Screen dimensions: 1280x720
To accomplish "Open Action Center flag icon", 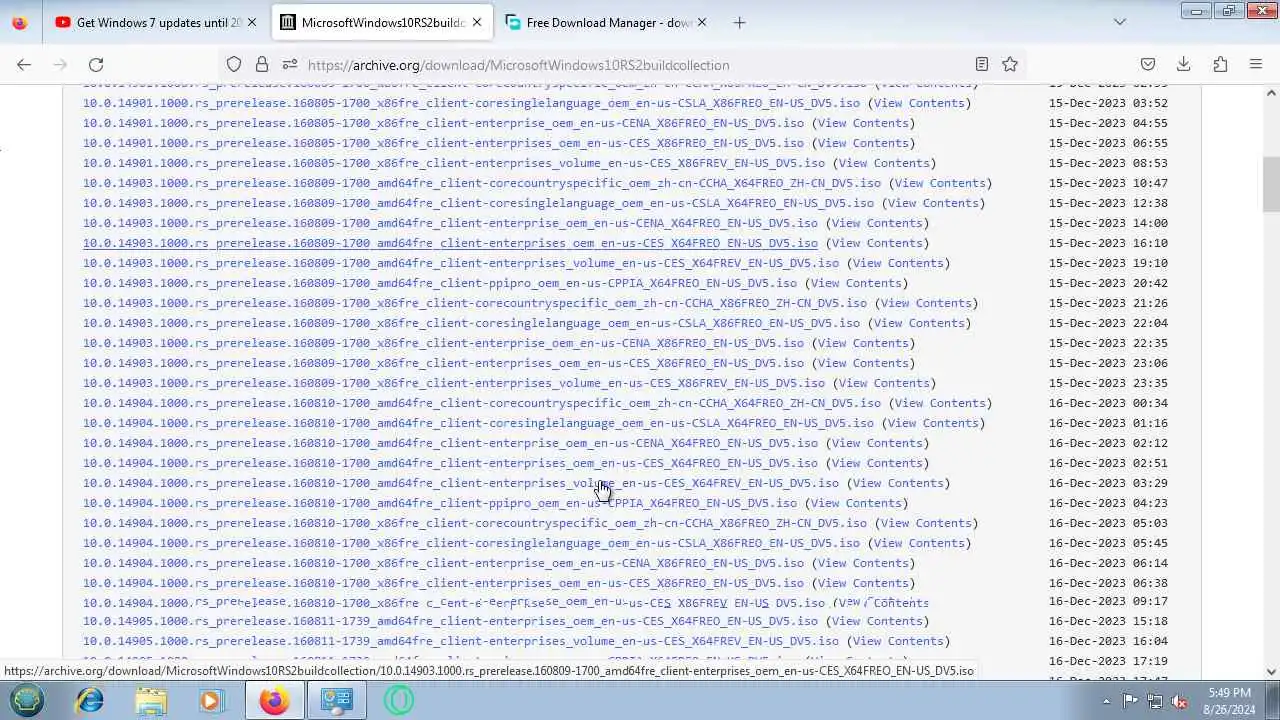I will point(1130,701).
